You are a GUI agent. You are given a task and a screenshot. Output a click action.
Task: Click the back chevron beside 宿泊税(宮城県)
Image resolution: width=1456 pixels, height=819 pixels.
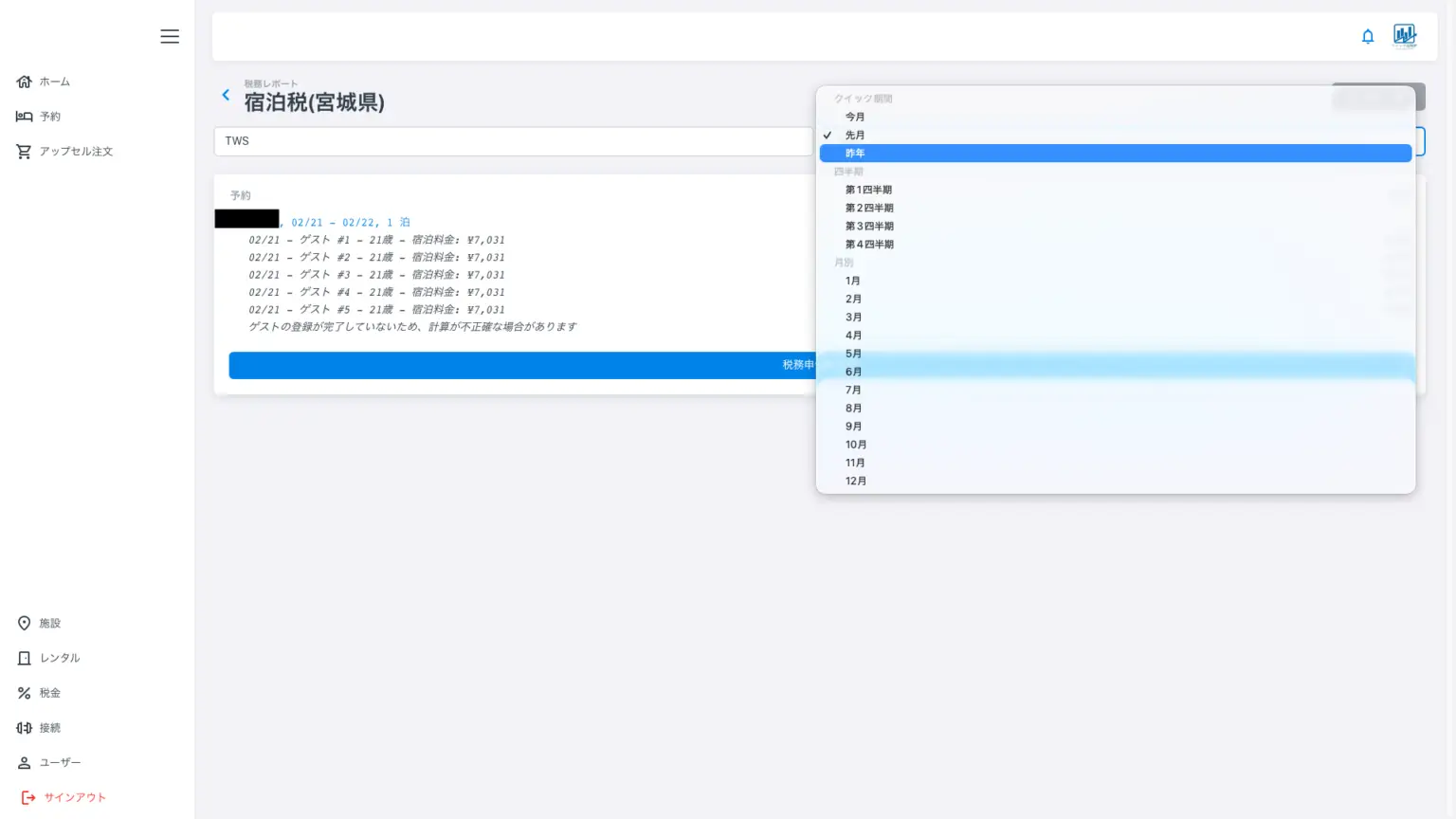coord(226,95)
